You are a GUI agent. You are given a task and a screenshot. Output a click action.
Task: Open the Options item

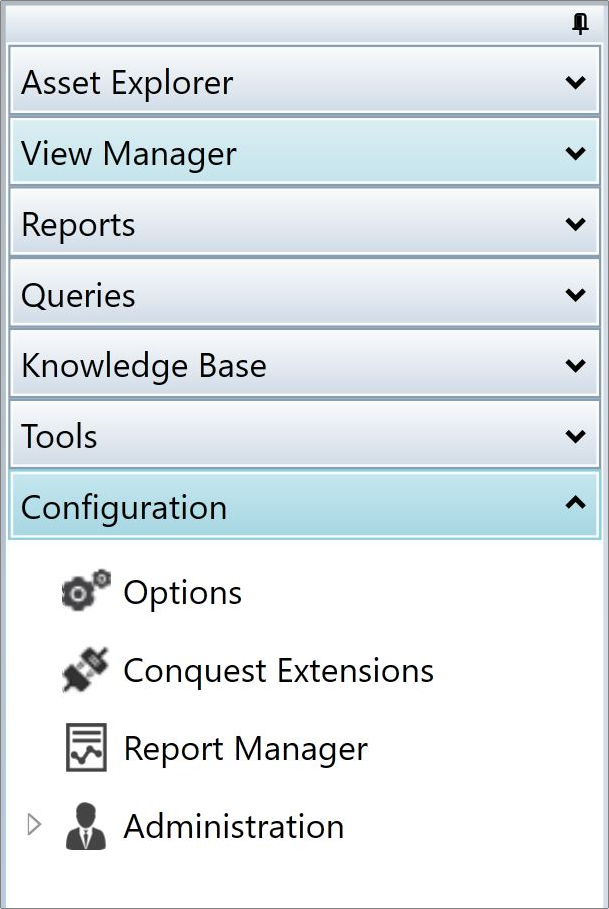pos(183,592)
